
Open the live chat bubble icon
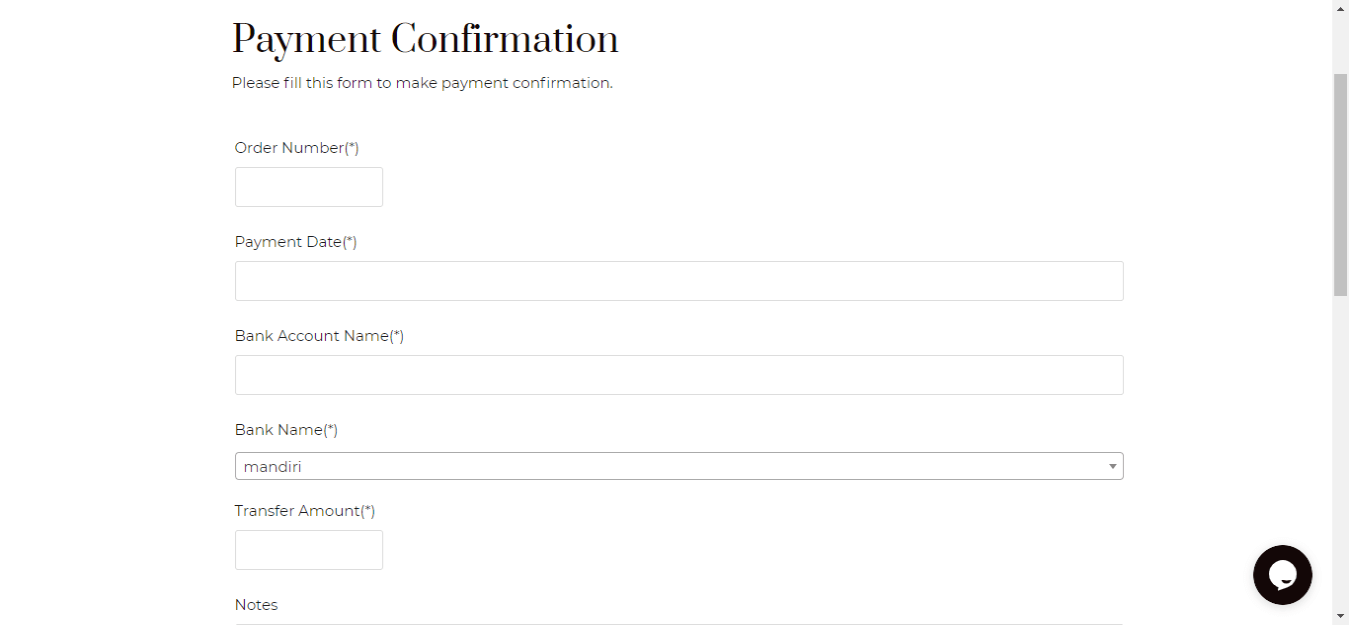point(1282,575)
